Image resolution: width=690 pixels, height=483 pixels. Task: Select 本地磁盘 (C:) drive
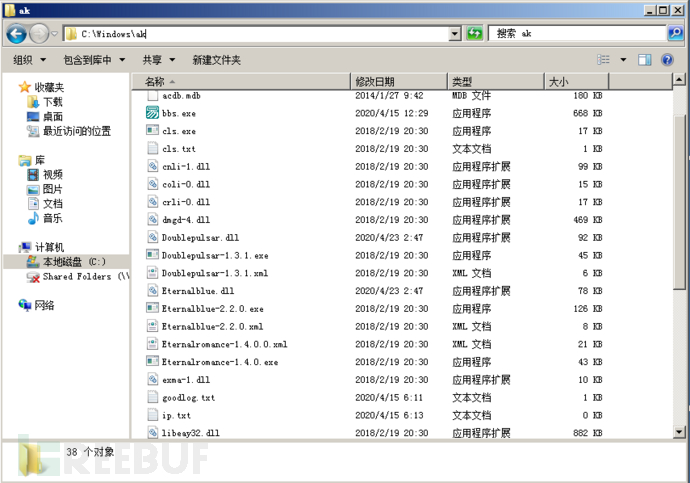point(74,262)
